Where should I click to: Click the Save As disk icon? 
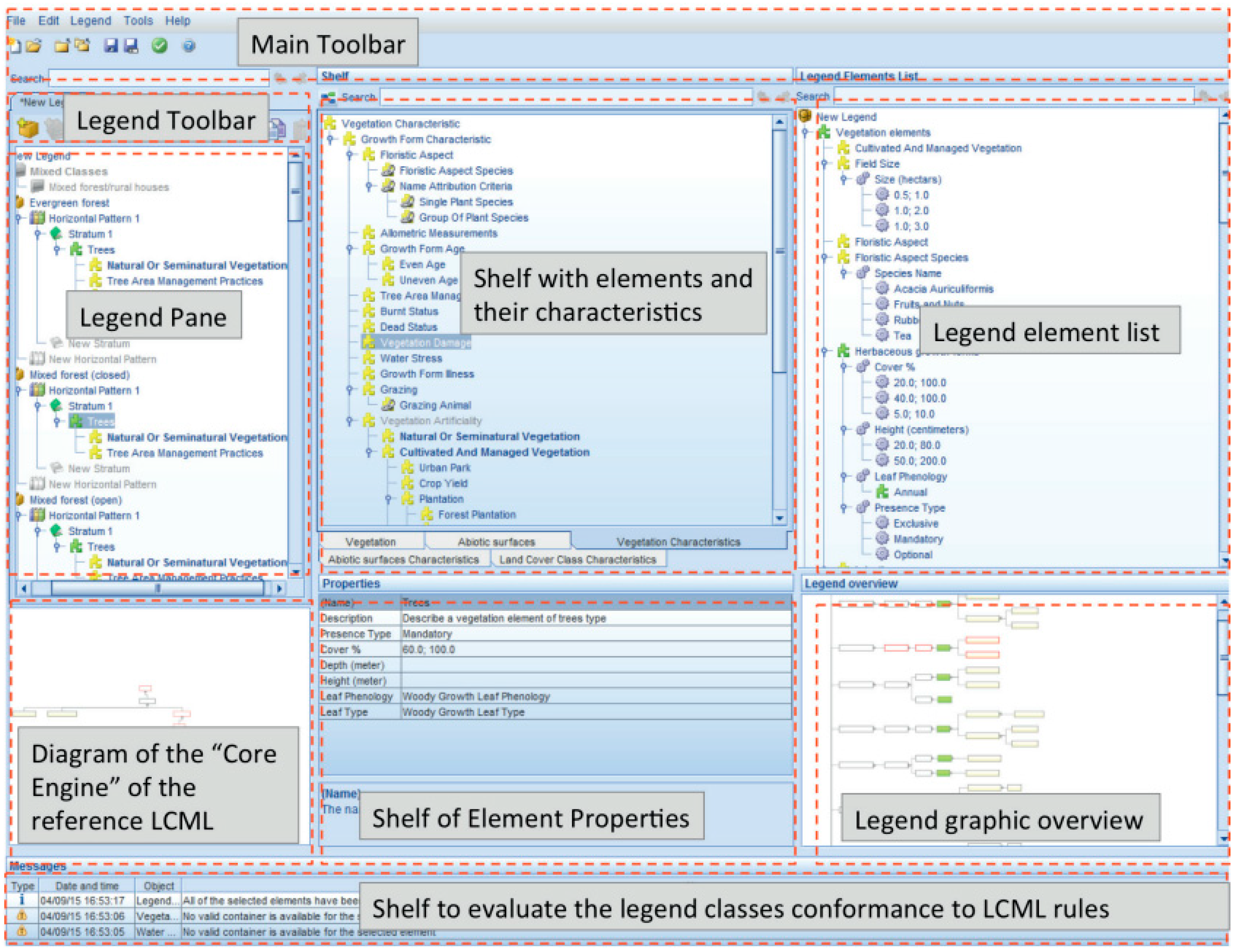pos(131,46)
